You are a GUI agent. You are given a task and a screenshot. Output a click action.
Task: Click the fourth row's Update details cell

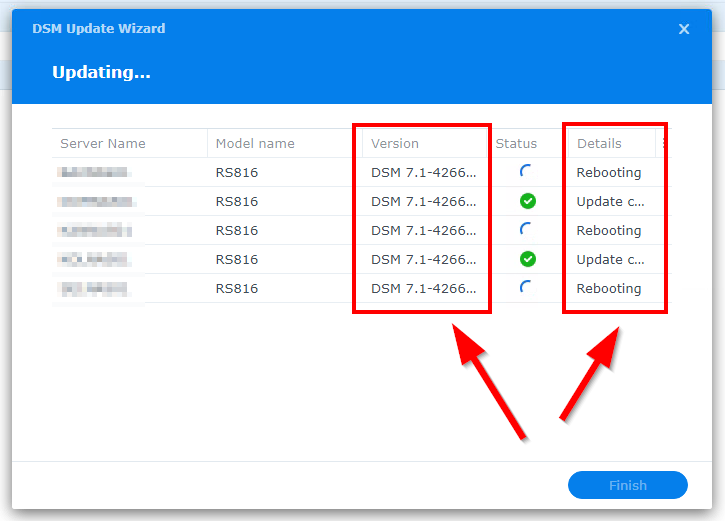(610, 259)
